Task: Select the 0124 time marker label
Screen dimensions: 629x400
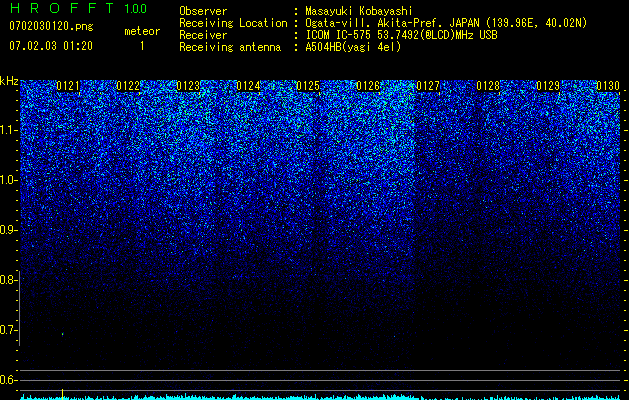Action: click(248, 86)
